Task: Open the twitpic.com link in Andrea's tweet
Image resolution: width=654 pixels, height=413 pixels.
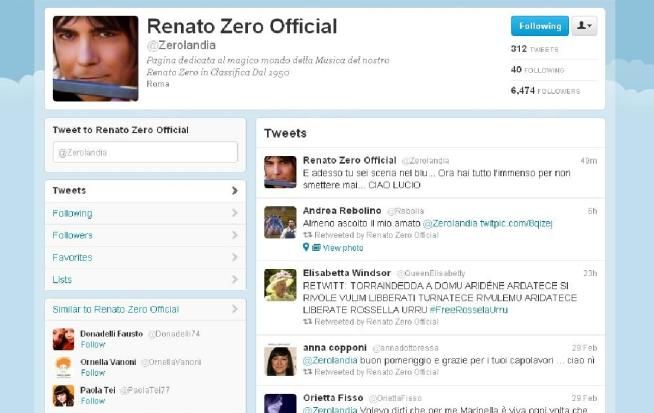Action: 516,223
